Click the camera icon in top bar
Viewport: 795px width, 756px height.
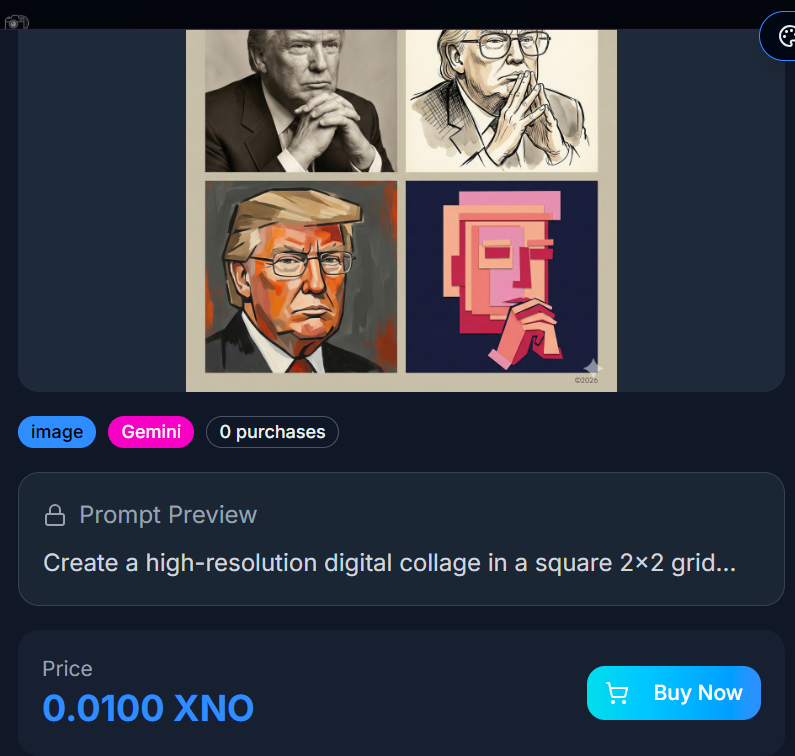[16, 23]
